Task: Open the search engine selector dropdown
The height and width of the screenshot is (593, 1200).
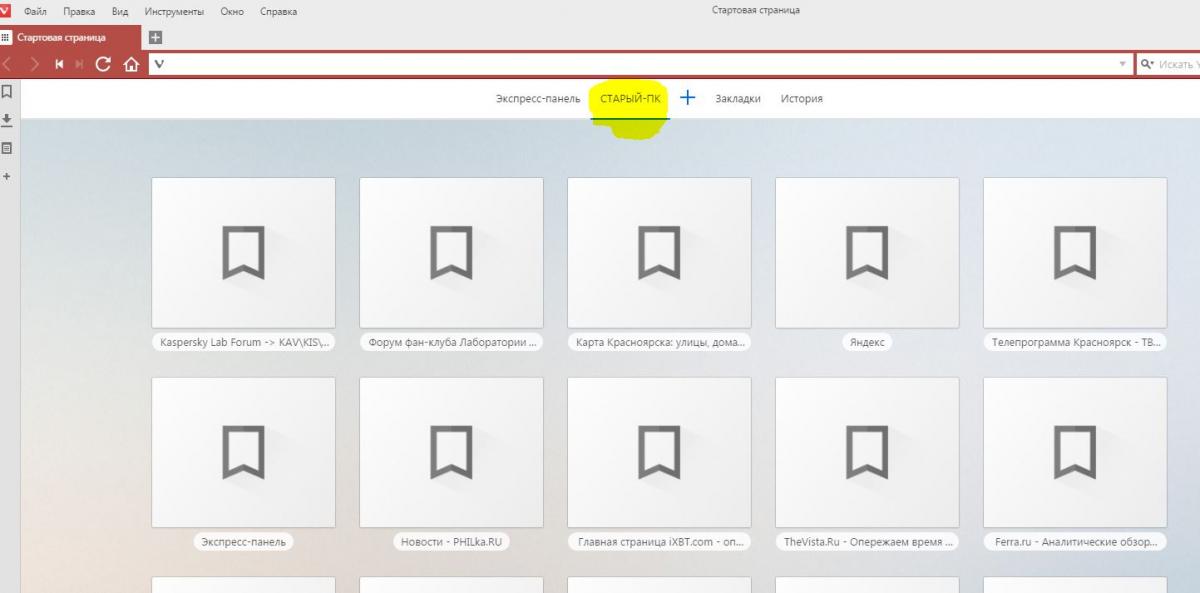Action: coord(1148,64)
